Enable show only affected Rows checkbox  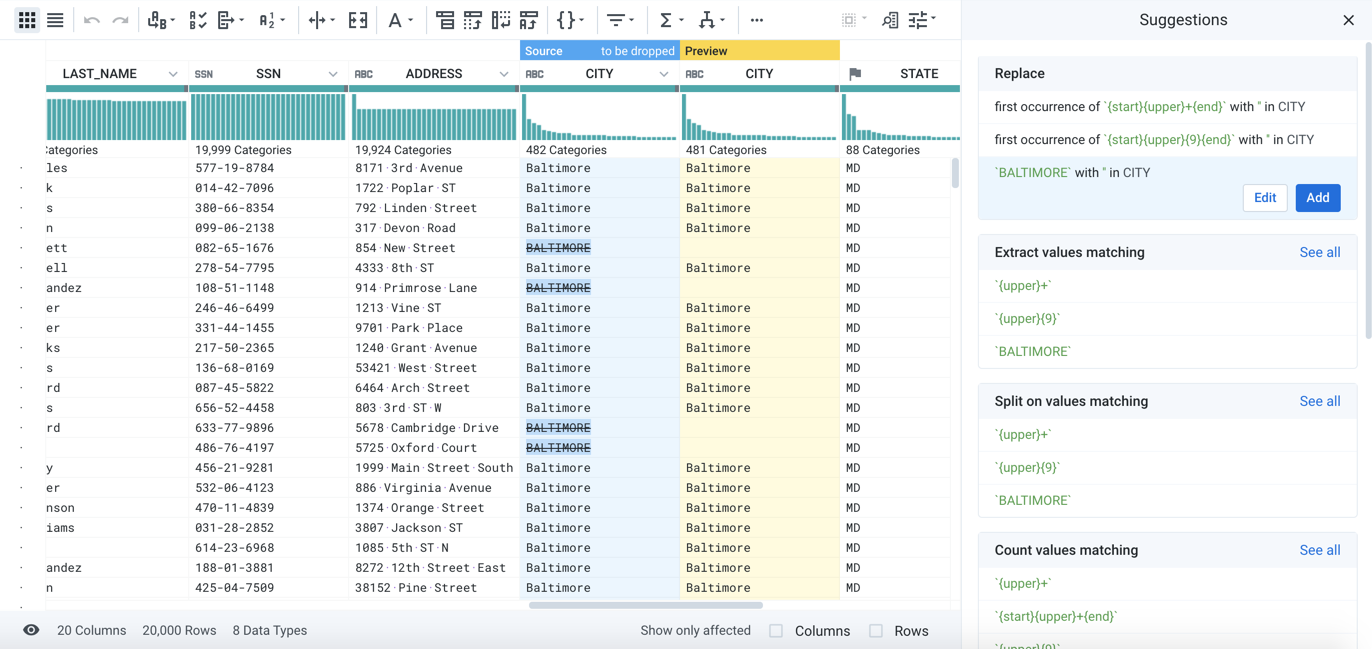point(876,631)
